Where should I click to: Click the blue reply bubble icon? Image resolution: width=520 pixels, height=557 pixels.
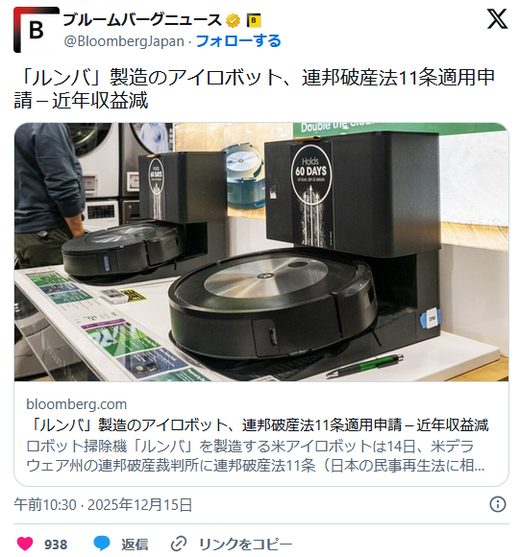click(x=102, y=544)
